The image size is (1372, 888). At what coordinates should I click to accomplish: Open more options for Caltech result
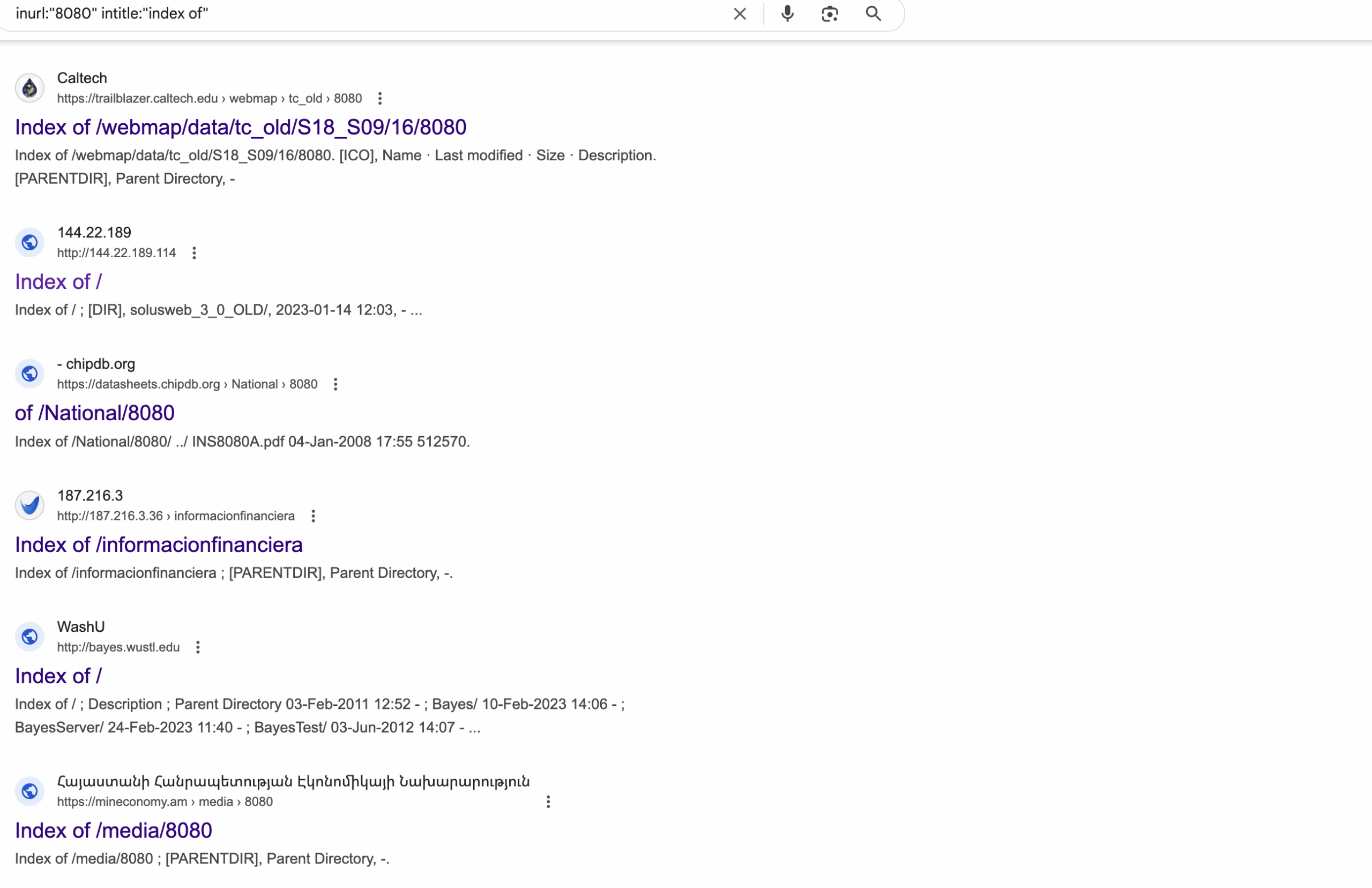point(380,99)
